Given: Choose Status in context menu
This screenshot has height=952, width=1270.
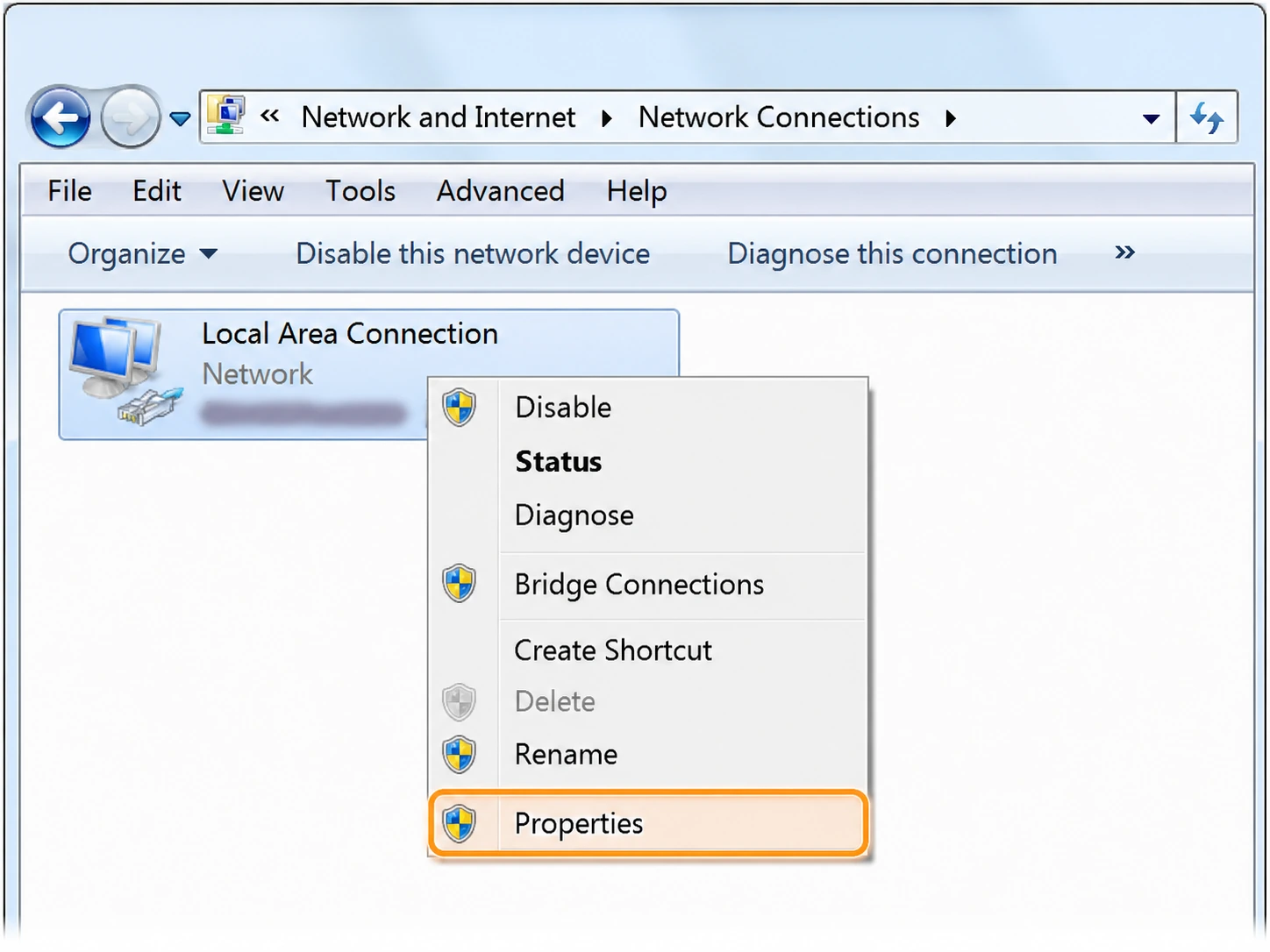Looking at the screenshot, I should coord(648,462).
